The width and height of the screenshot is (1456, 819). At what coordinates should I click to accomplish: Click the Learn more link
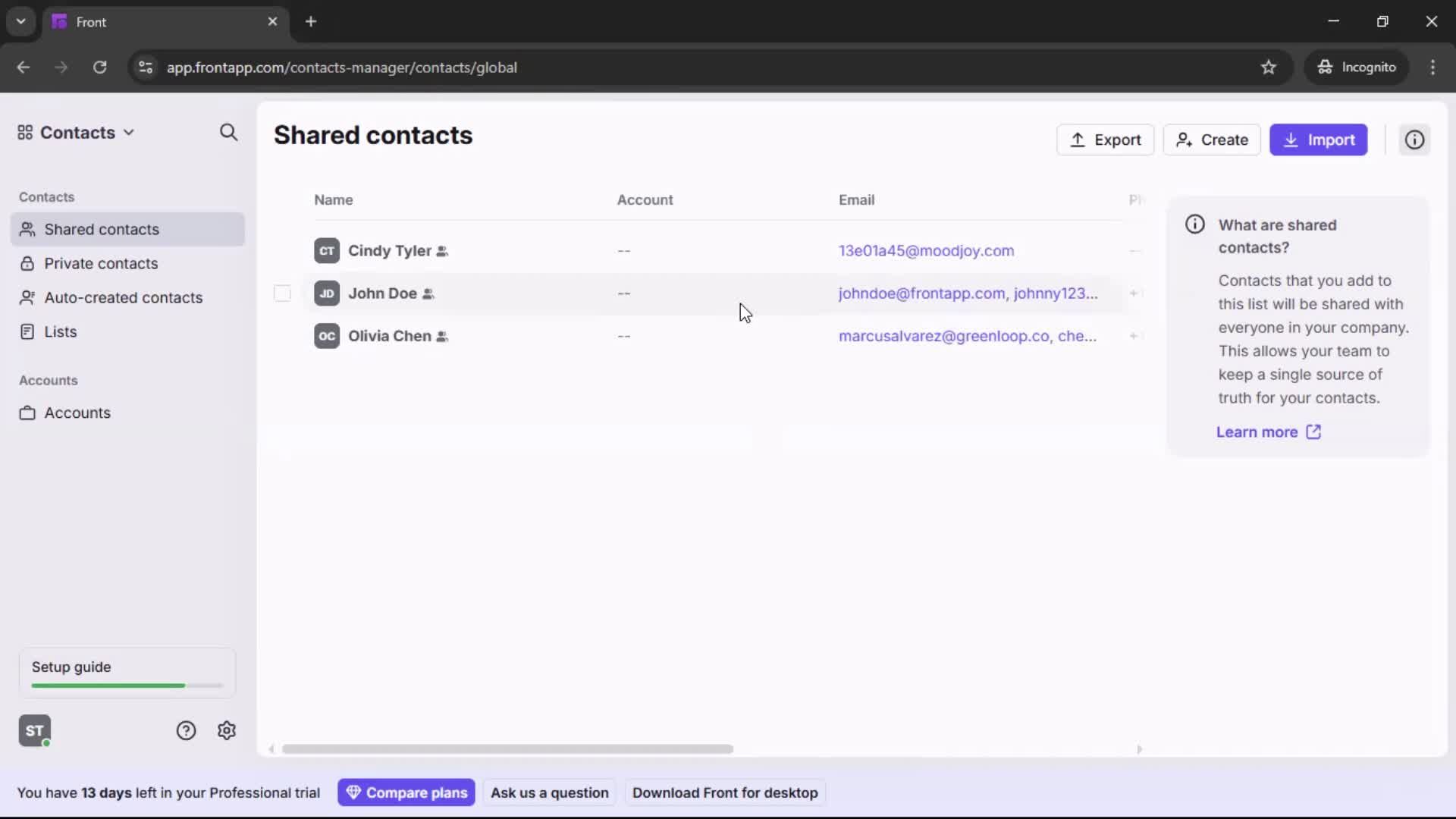(1258, 431)
